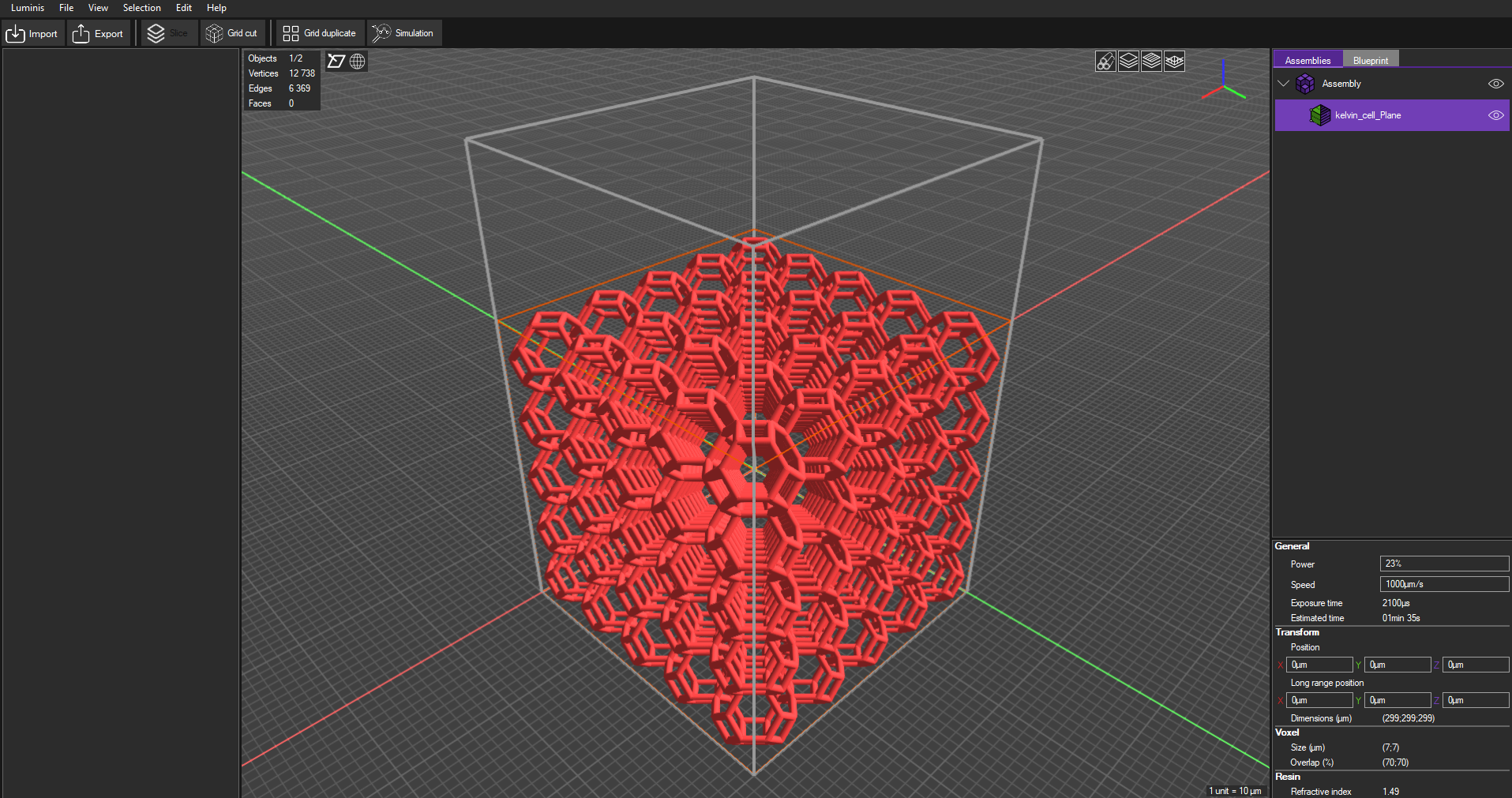
Task: Click the stacked layers Slice icon
Action: [x=156, y=33]
